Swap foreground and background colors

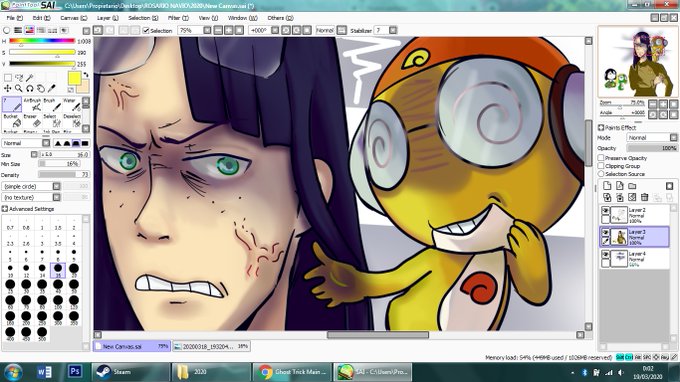click(86, 75)
